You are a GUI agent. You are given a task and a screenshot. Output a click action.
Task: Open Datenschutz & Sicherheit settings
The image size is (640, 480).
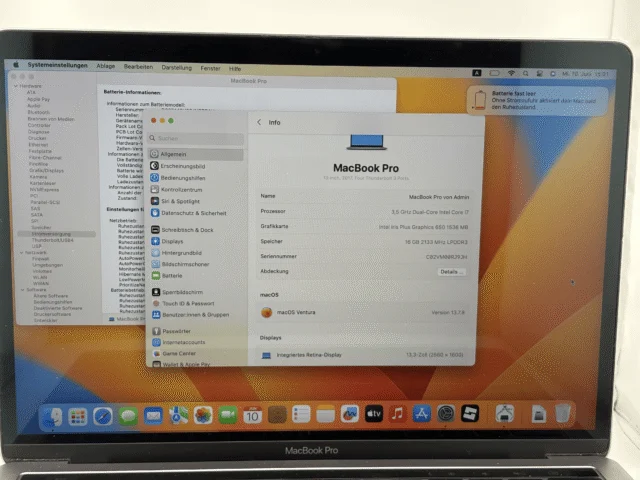[196, 213]
